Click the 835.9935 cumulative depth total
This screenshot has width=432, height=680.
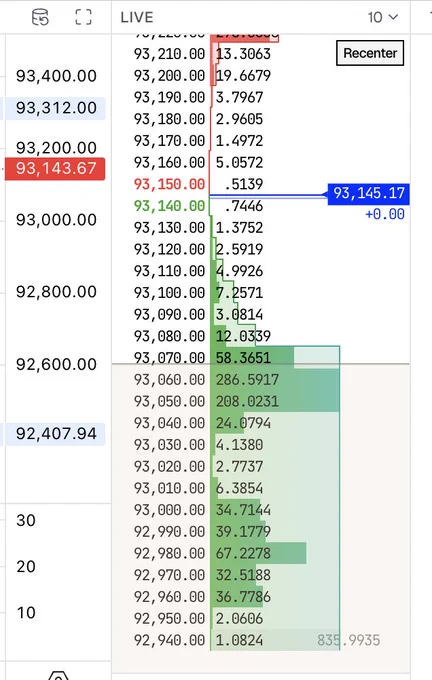[349, 640]
